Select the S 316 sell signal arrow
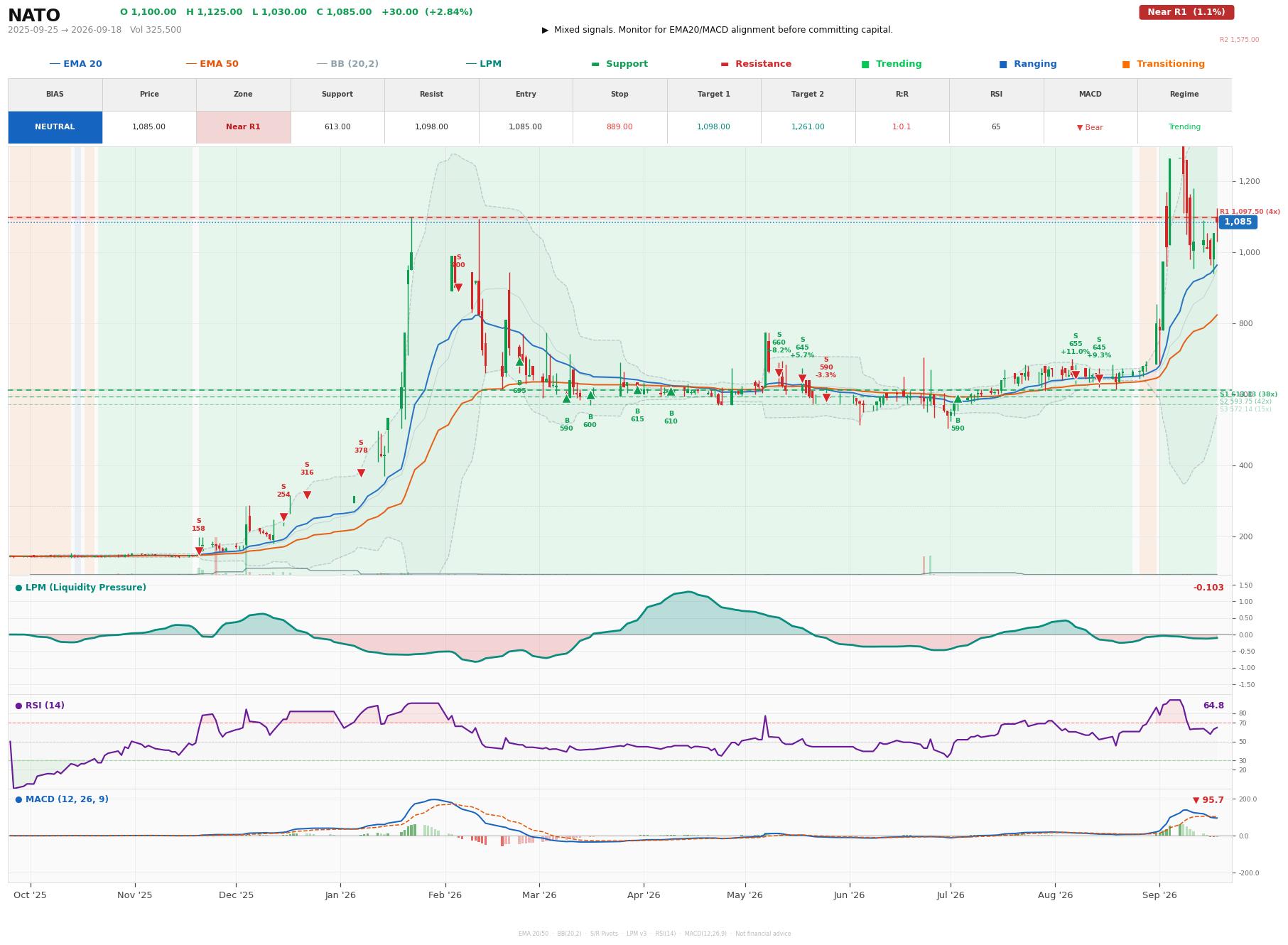This screenshot has height=945, width=1288. coord(307,495)
